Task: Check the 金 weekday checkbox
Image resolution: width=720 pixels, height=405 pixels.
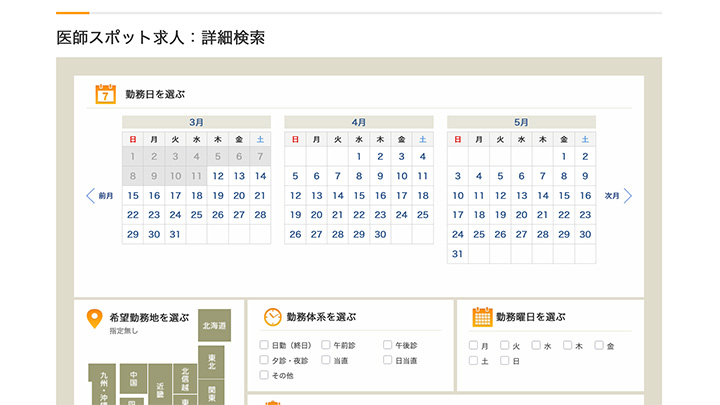Action: coord(599,345)
